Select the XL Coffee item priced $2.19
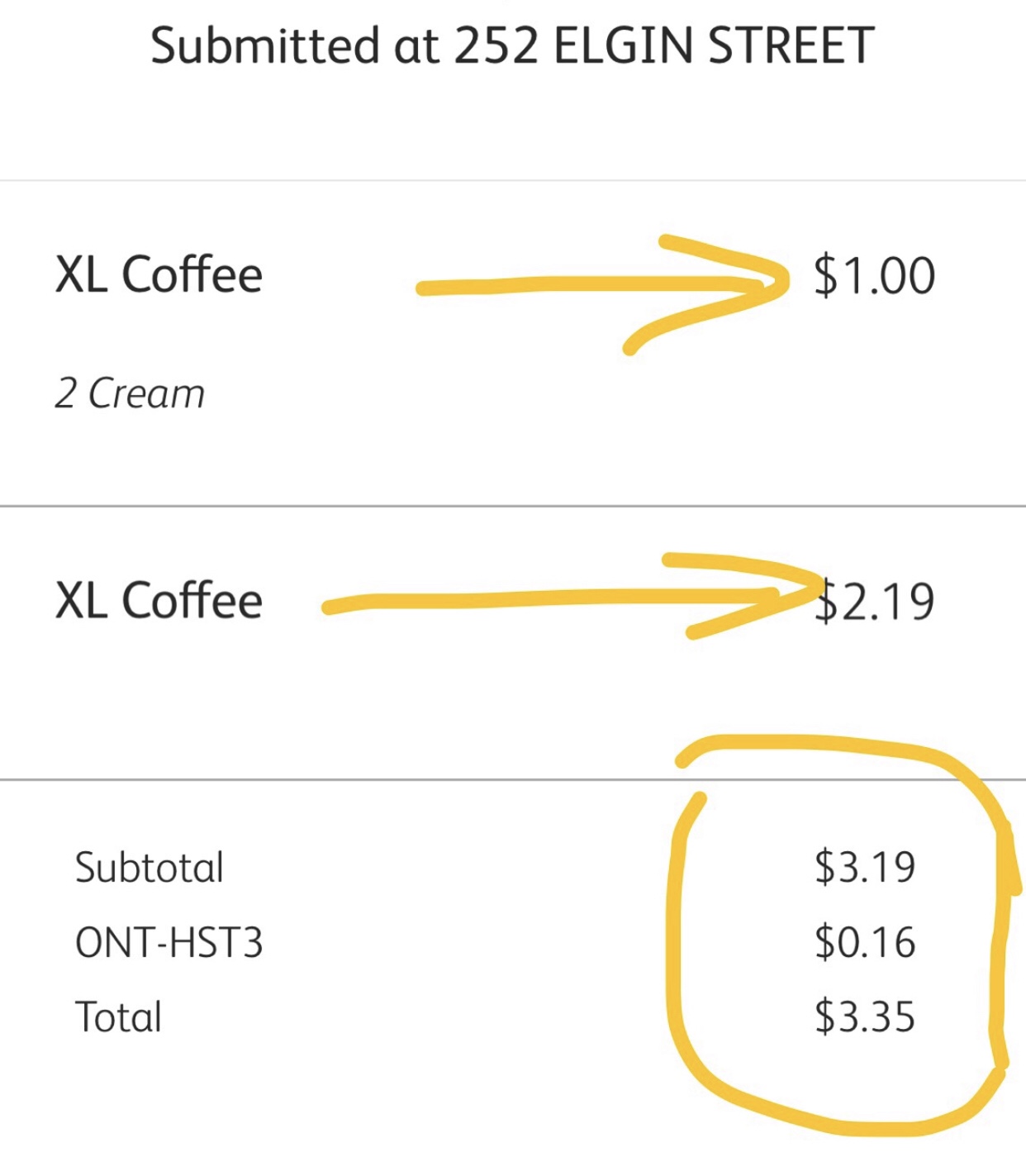This screenshot has width=1026, height=1176. coord(159,600)
